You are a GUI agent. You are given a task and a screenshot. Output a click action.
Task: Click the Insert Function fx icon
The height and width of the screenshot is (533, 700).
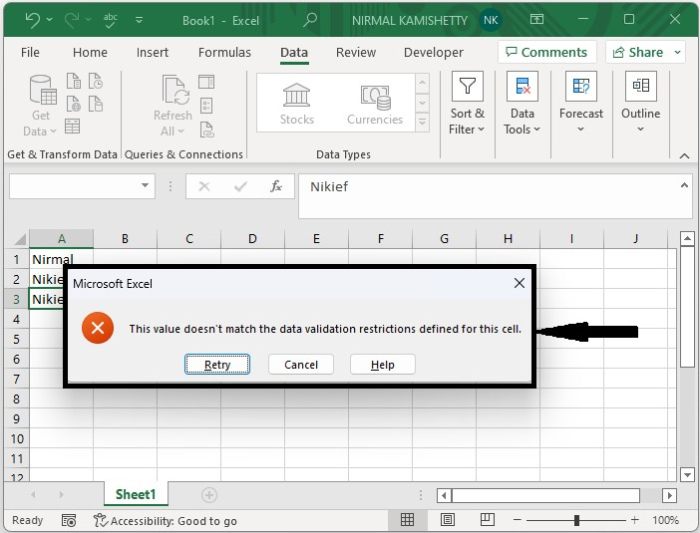(x=276, y=186)
